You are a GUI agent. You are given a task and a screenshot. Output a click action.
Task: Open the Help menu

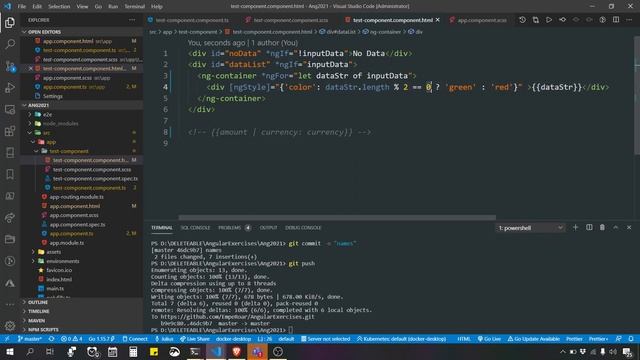pos(157,7)
